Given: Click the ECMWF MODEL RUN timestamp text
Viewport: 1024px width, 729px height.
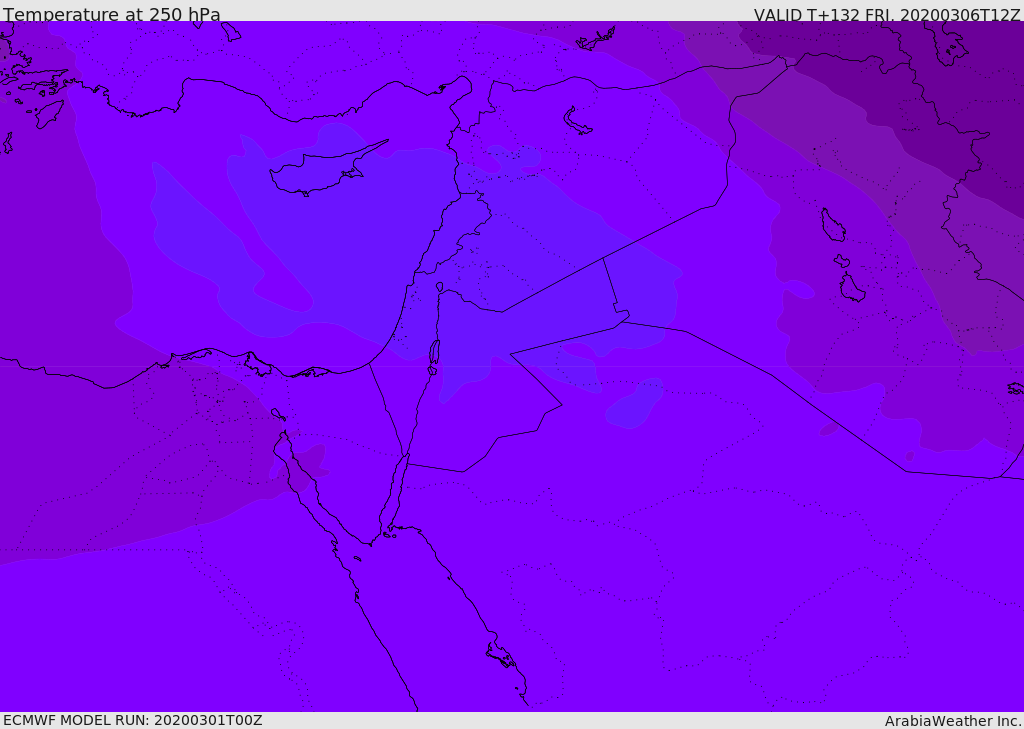Looking at the screenshot, I should click(133, 720).
